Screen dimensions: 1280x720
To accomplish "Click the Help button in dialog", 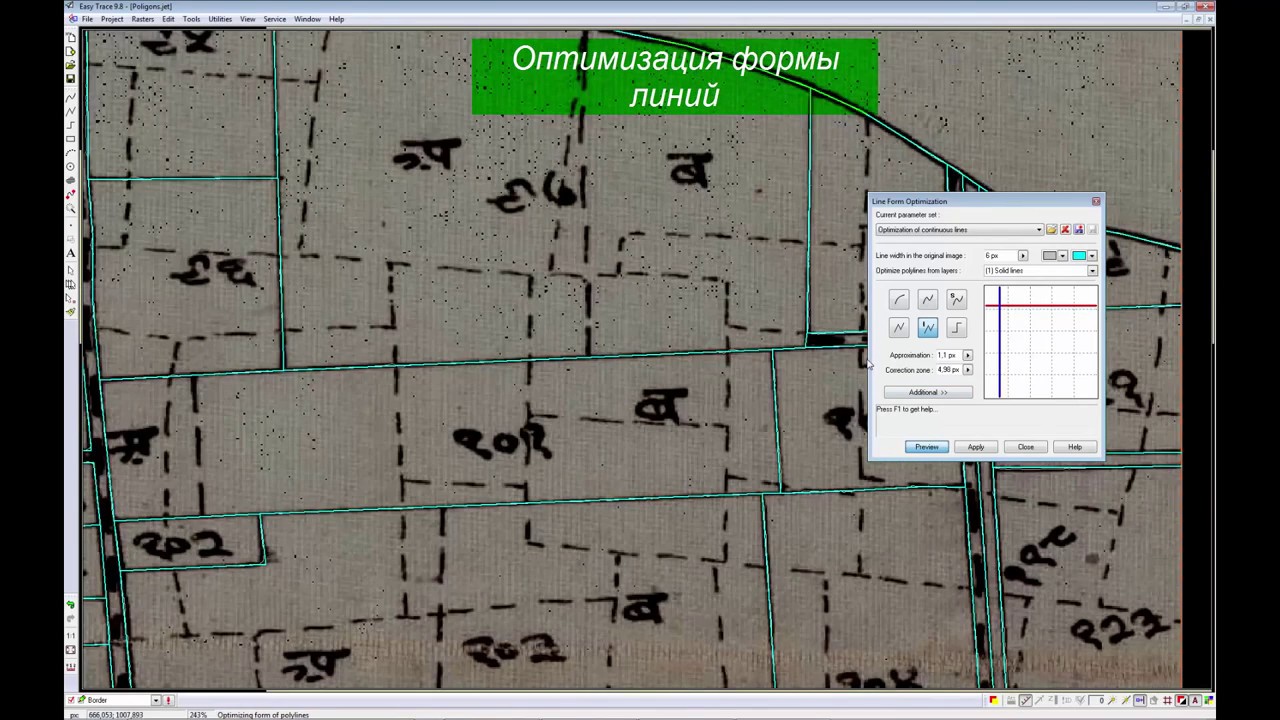I will [x=1075, y=447].
